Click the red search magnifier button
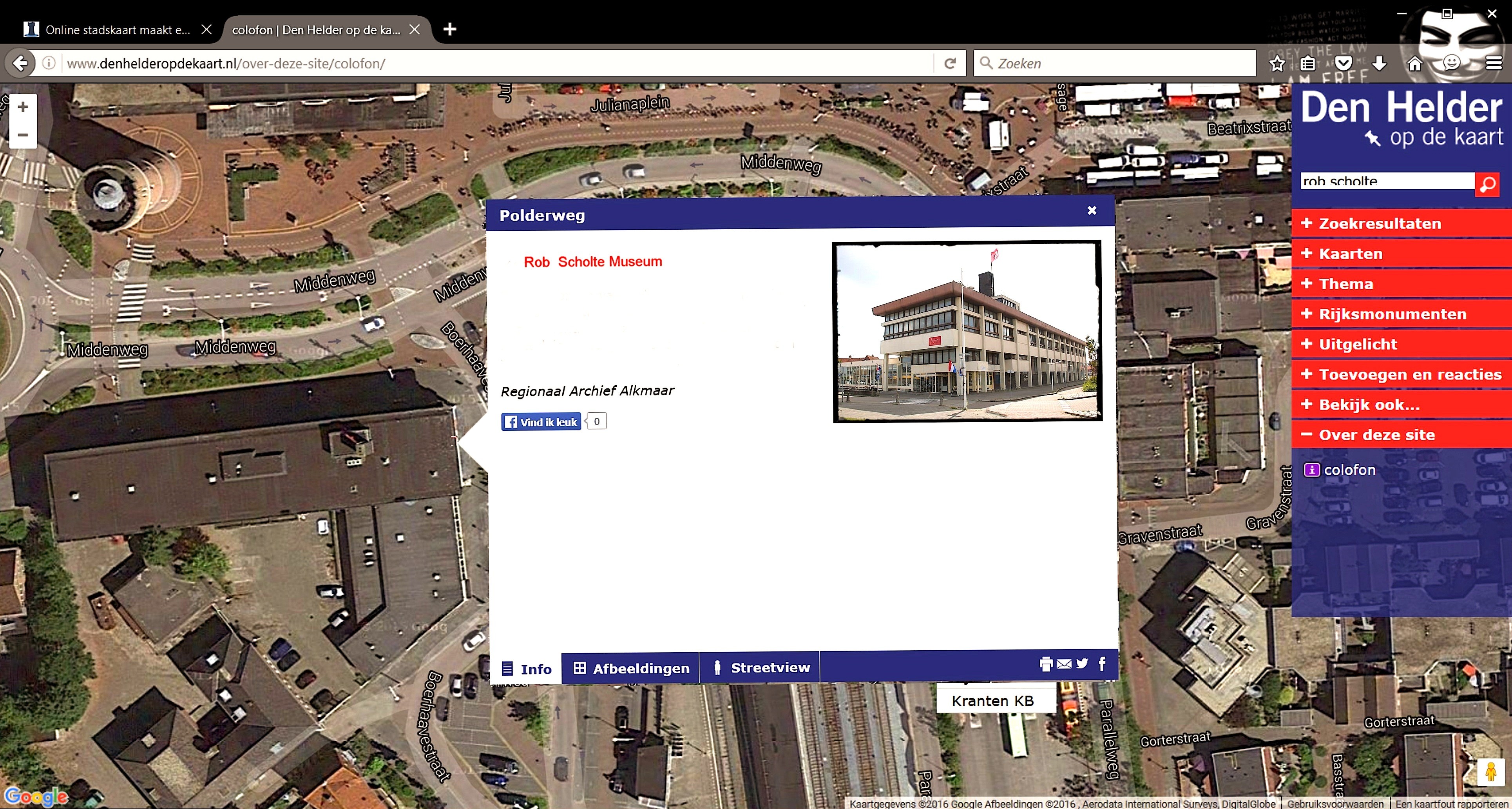The width and height of the screenshot is (1512, 809). pos(1487,185)
